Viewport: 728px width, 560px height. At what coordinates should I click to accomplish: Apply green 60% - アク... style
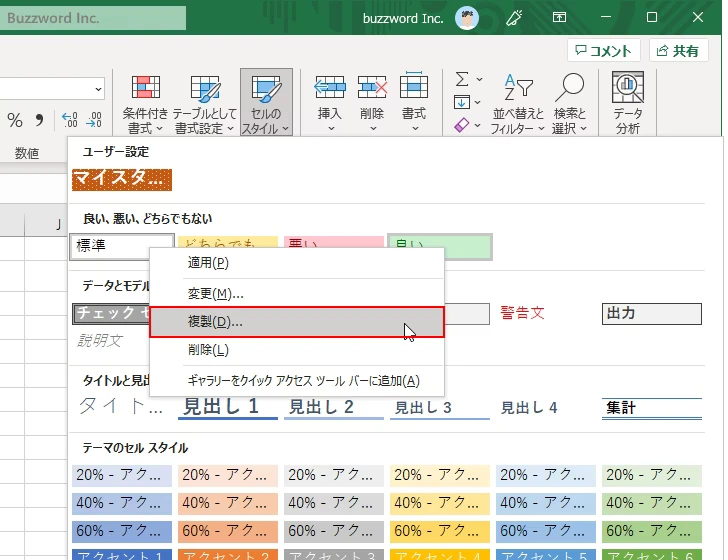coord(651,531)
